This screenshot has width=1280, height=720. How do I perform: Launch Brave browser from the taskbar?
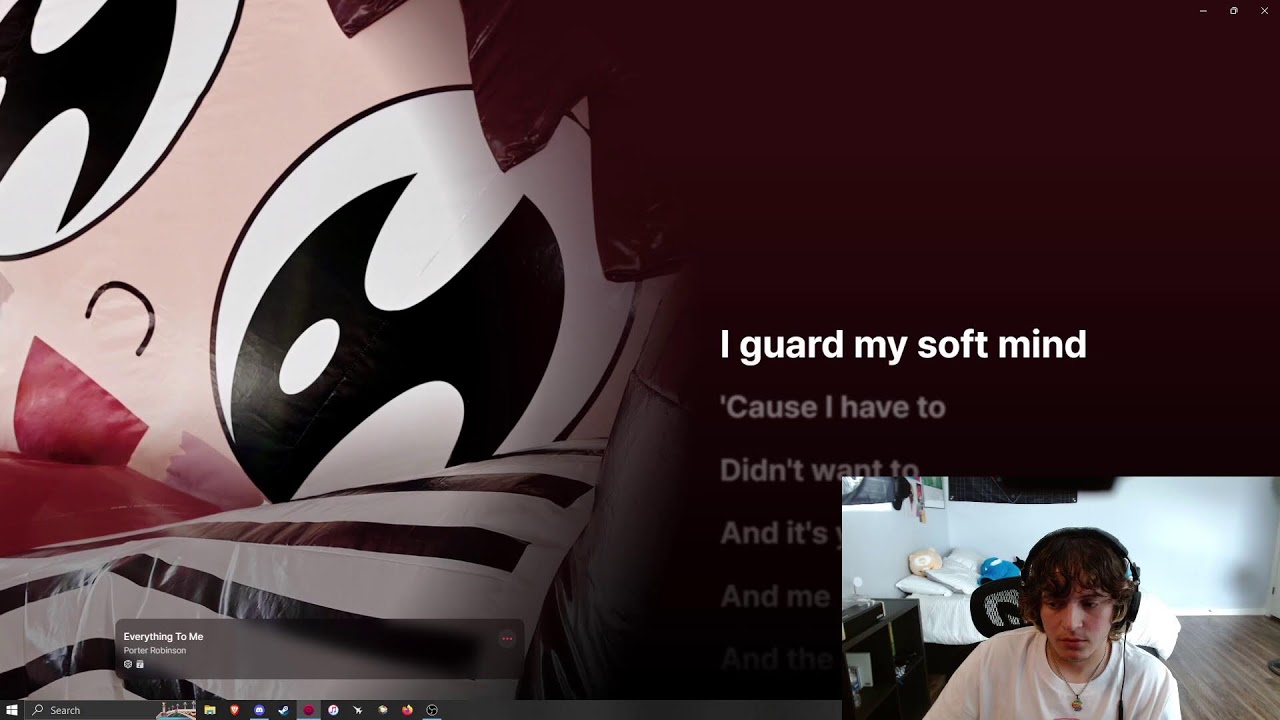pyautogui.click(x=235, y=710)
